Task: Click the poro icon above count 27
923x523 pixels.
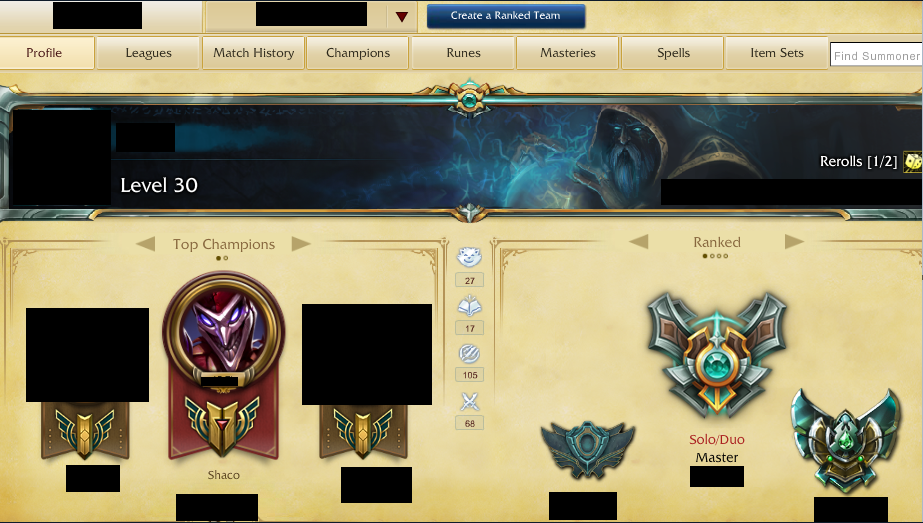Action: point(469,257)
